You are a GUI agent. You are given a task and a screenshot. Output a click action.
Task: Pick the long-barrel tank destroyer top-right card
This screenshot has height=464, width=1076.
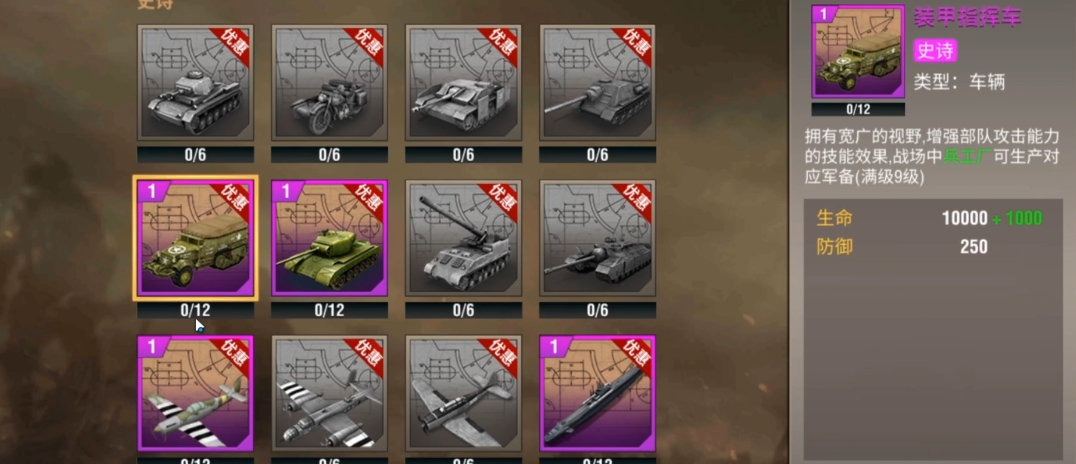(598, 82)
